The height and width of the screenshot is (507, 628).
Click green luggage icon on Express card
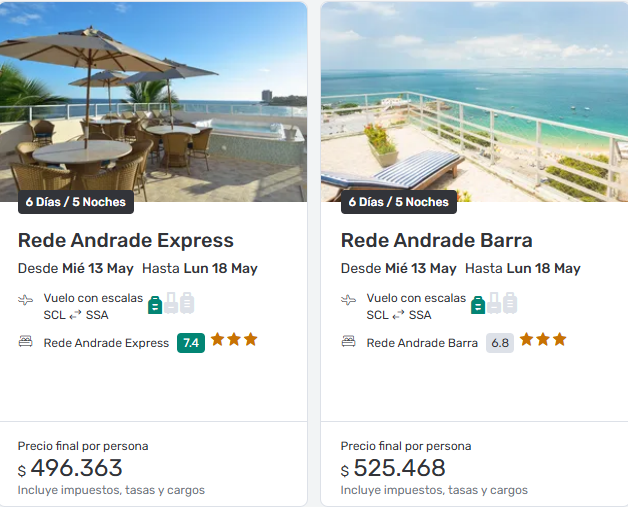coord(155,304)
